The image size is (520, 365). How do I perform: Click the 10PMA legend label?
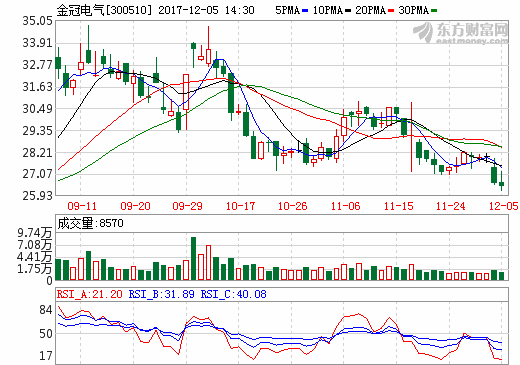click(328, 10)
